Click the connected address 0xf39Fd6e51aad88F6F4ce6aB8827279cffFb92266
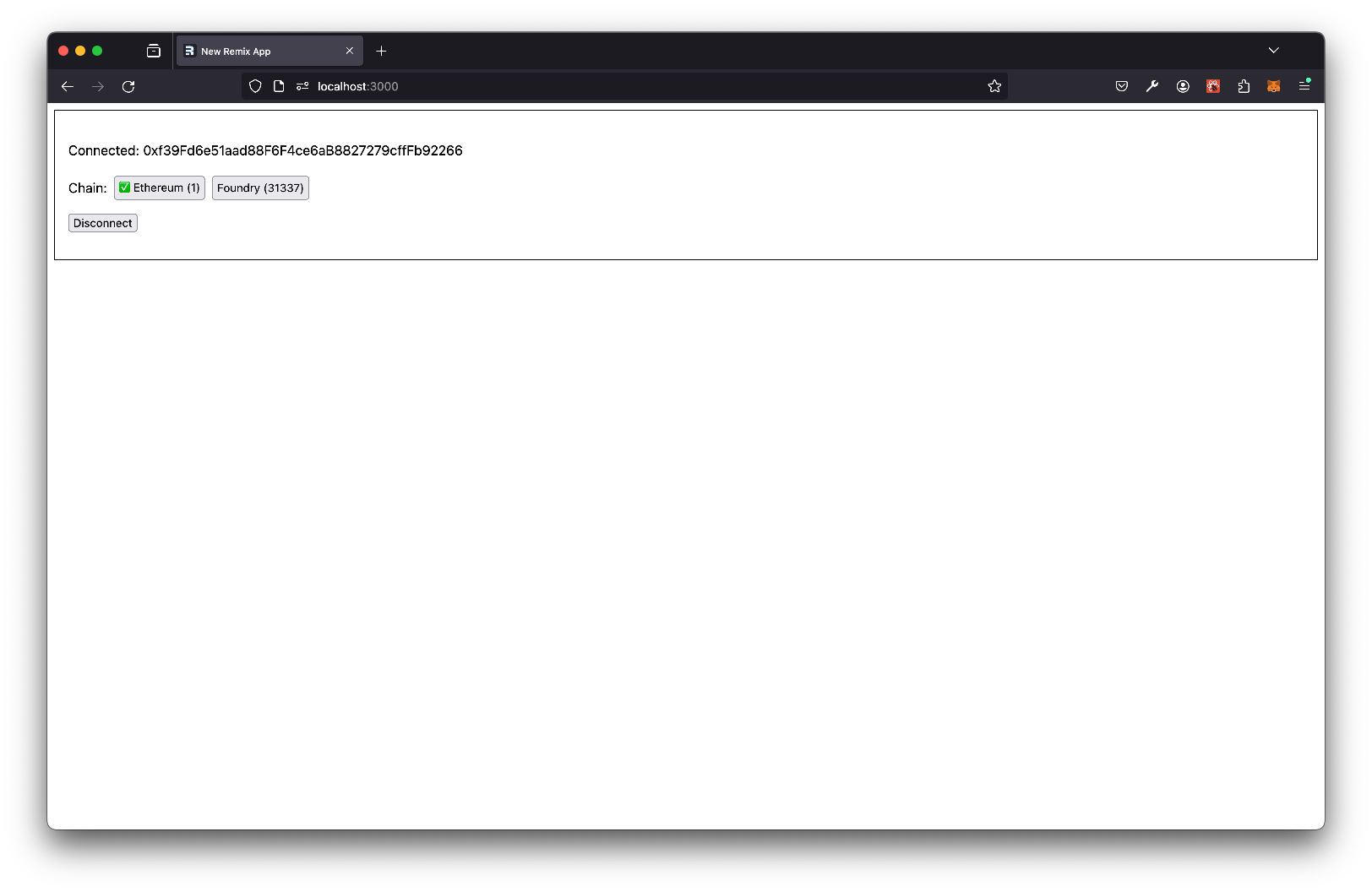This screenshot has width=1372, height=892. [x=302, y=150]
